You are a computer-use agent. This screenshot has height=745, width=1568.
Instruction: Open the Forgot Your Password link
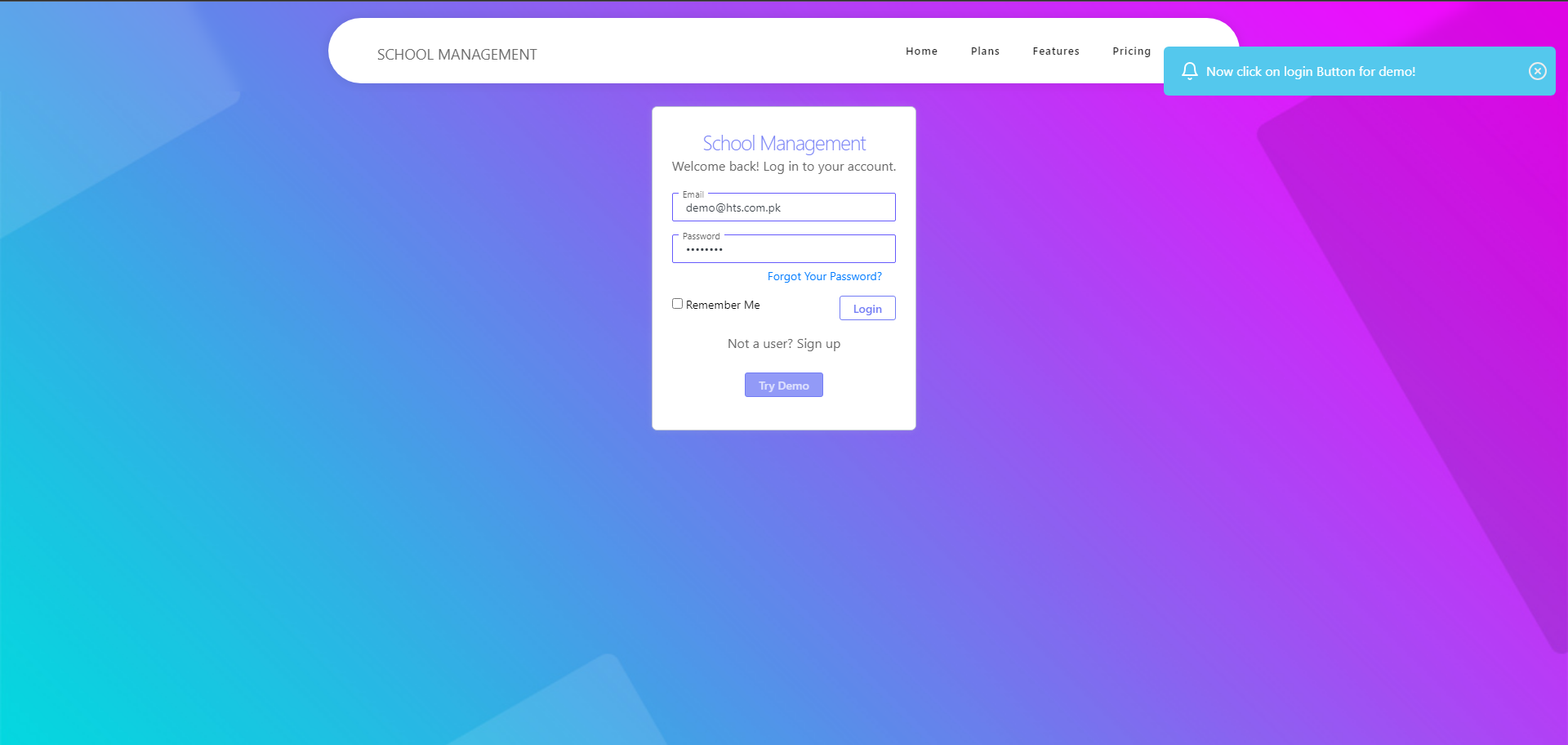pos(824,276)
